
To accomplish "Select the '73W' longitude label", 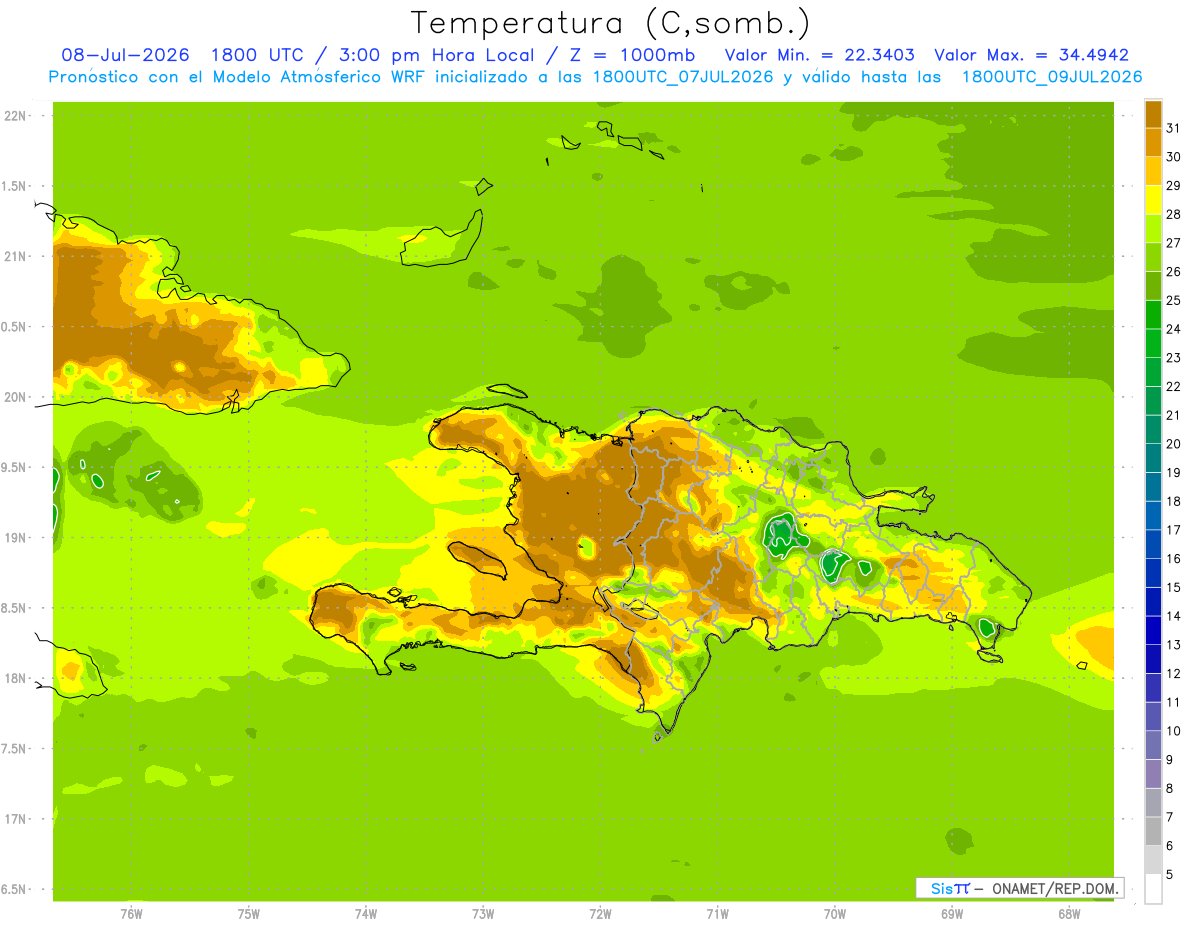I will tap(483, 913).
